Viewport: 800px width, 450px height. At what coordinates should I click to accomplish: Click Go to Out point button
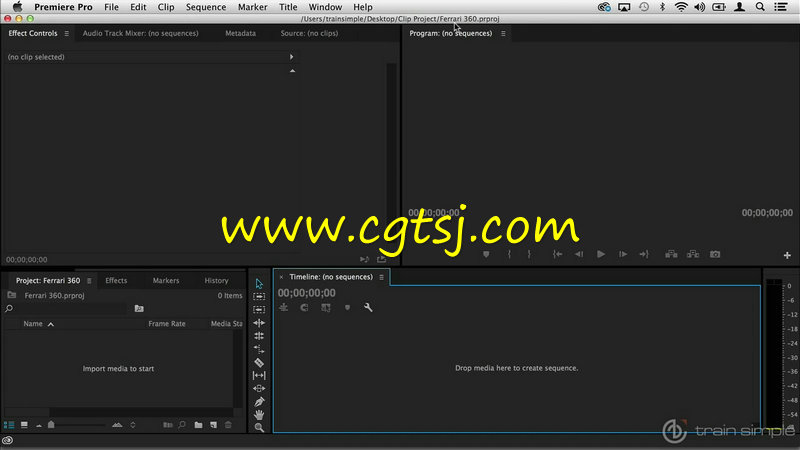coord(644,254)
